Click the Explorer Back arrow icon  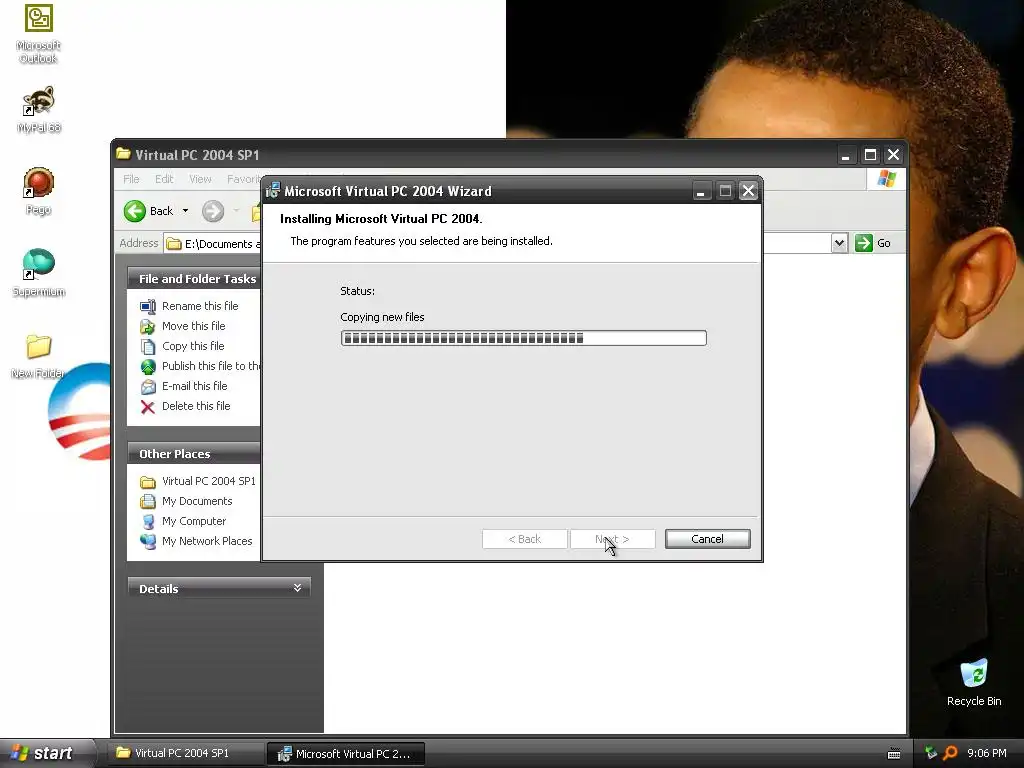(x=135, y=211)
